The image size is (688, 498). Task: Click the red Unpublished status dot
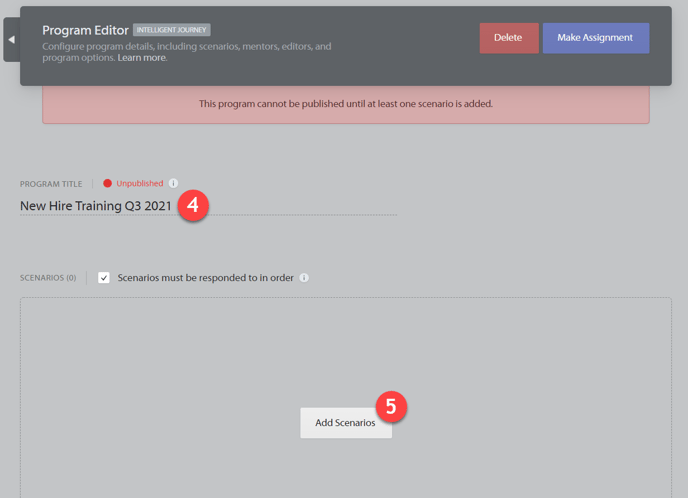tap(108, 184)
